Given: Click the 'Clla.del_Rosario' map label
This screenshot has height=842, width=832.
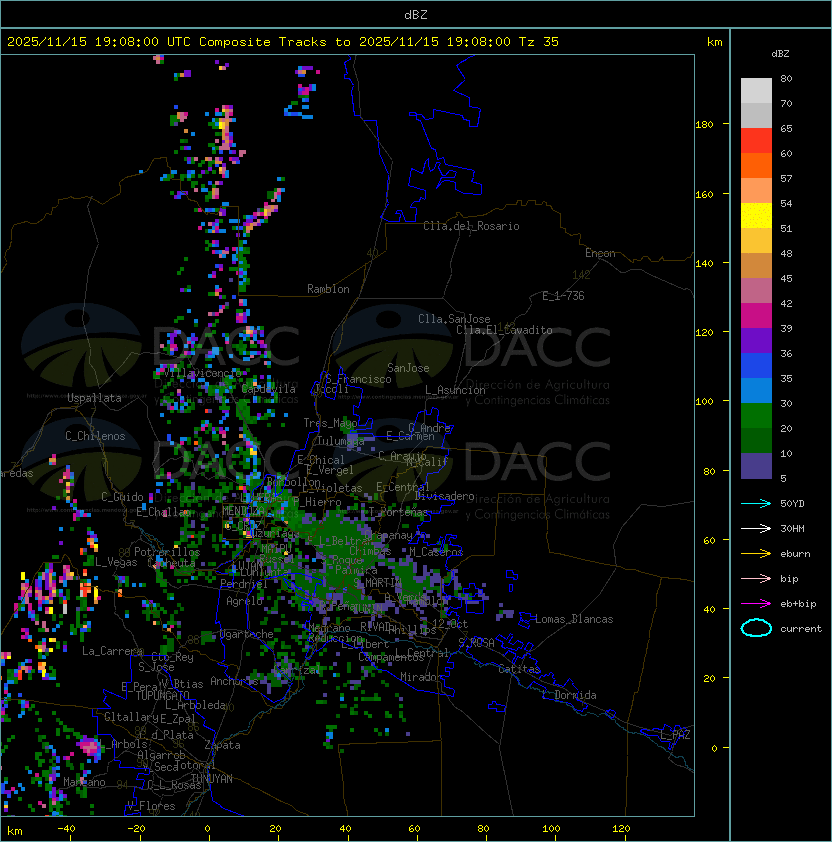Looking at the screenshot, I should point(471,226).
